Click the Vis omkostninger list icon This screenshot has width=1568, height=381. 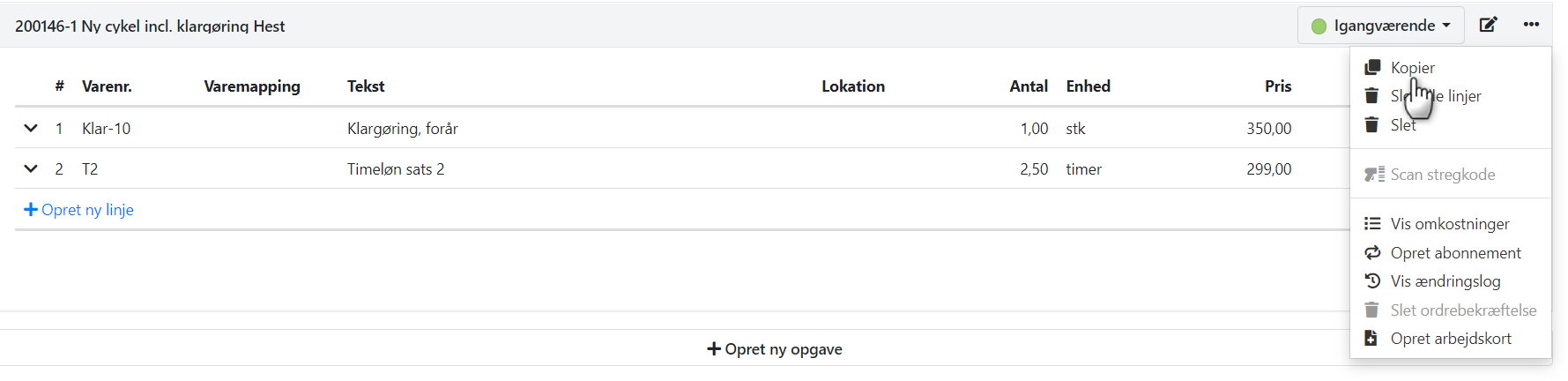pos(1372,224)
